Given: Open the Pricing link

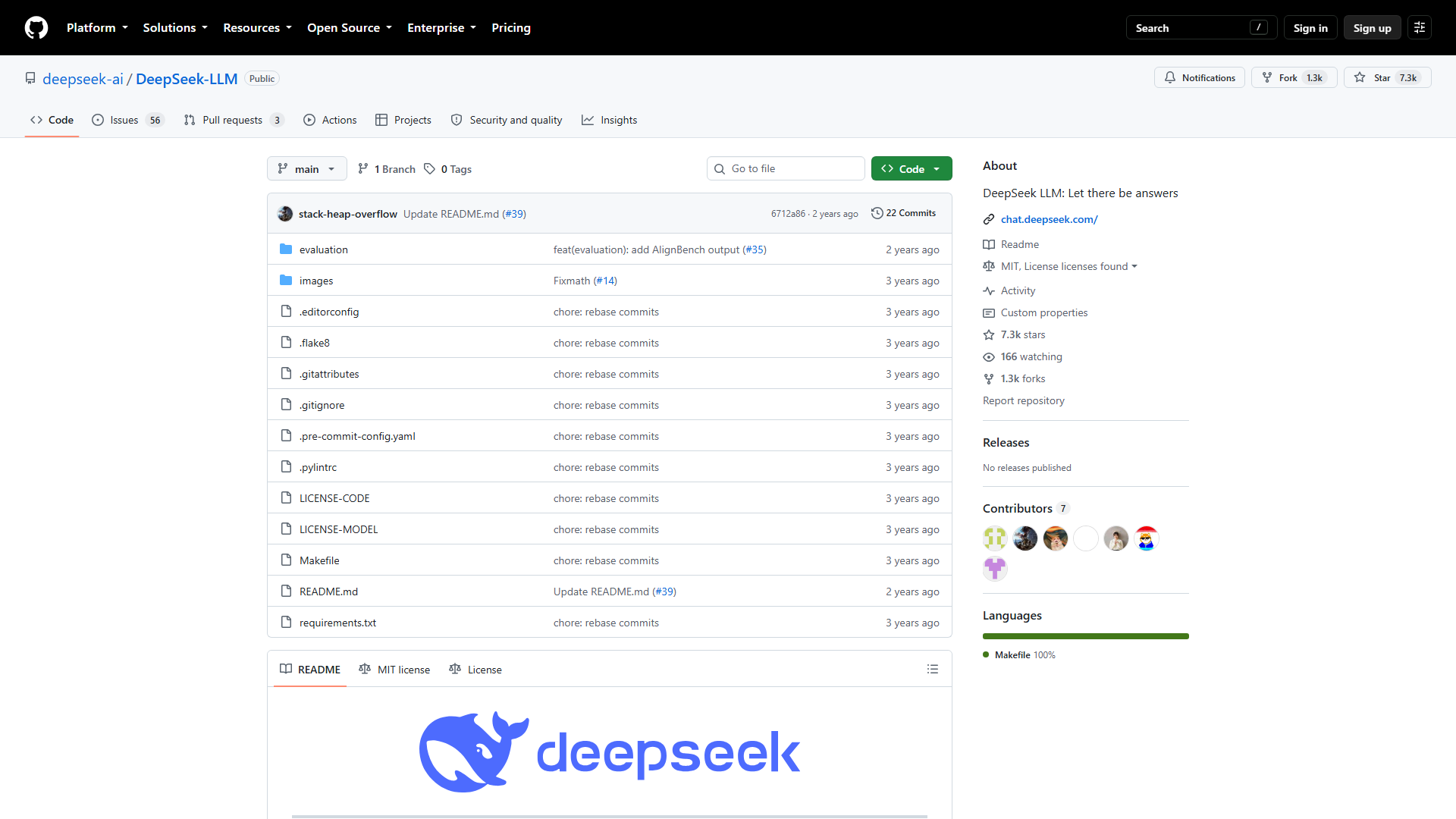Looking at the screenshot, I should (x=511, y=28).
